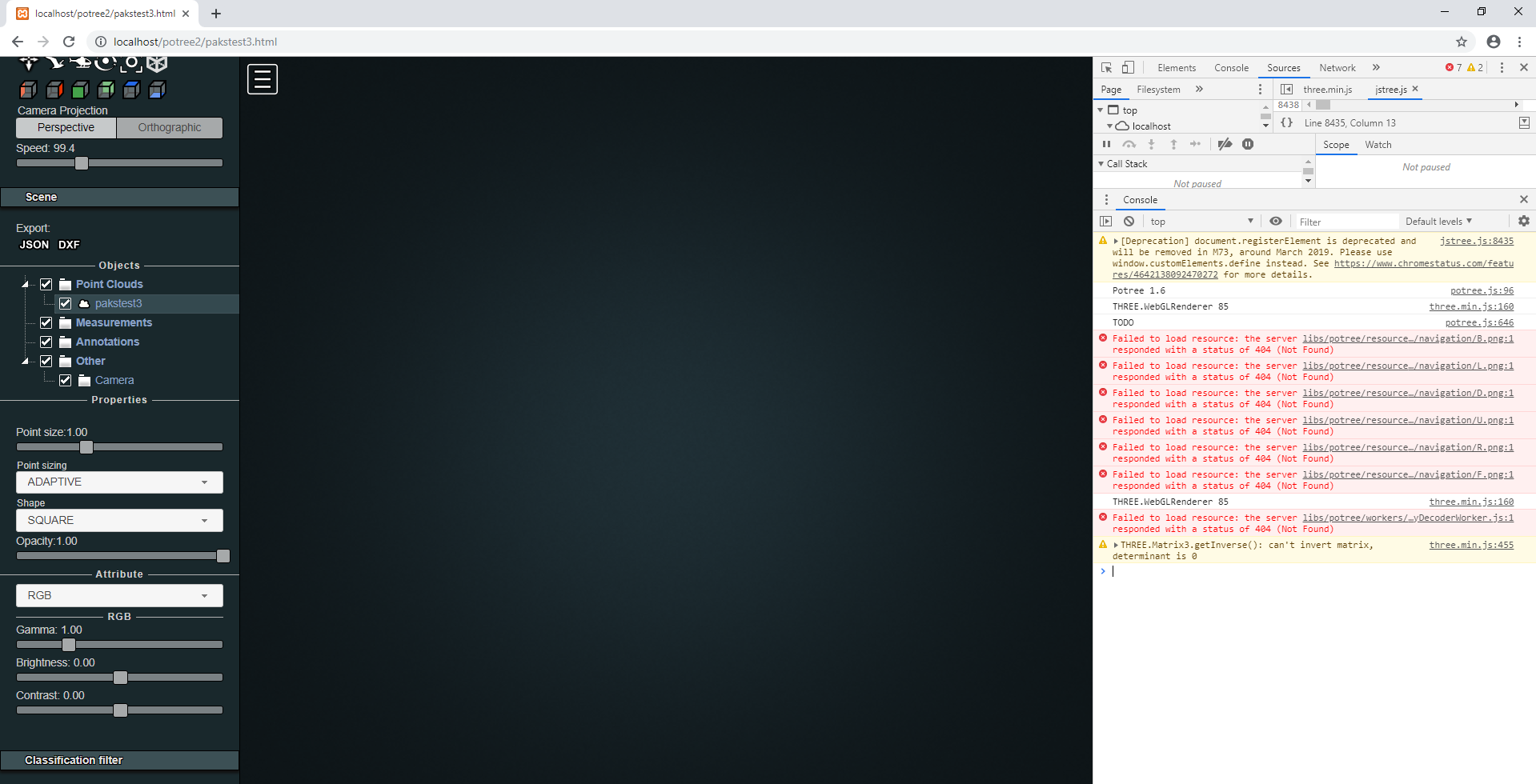Viewport: 1536px width, 784px height.
Task: Open the Point sizing ADAPTIVE dropdown
Action: [119, 482]
